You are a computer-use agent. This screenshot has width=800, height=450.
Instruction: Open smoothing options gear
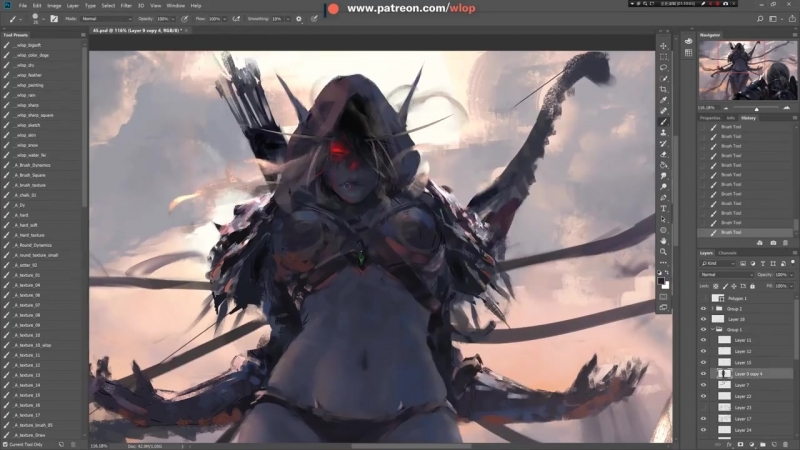click(299, 19)
